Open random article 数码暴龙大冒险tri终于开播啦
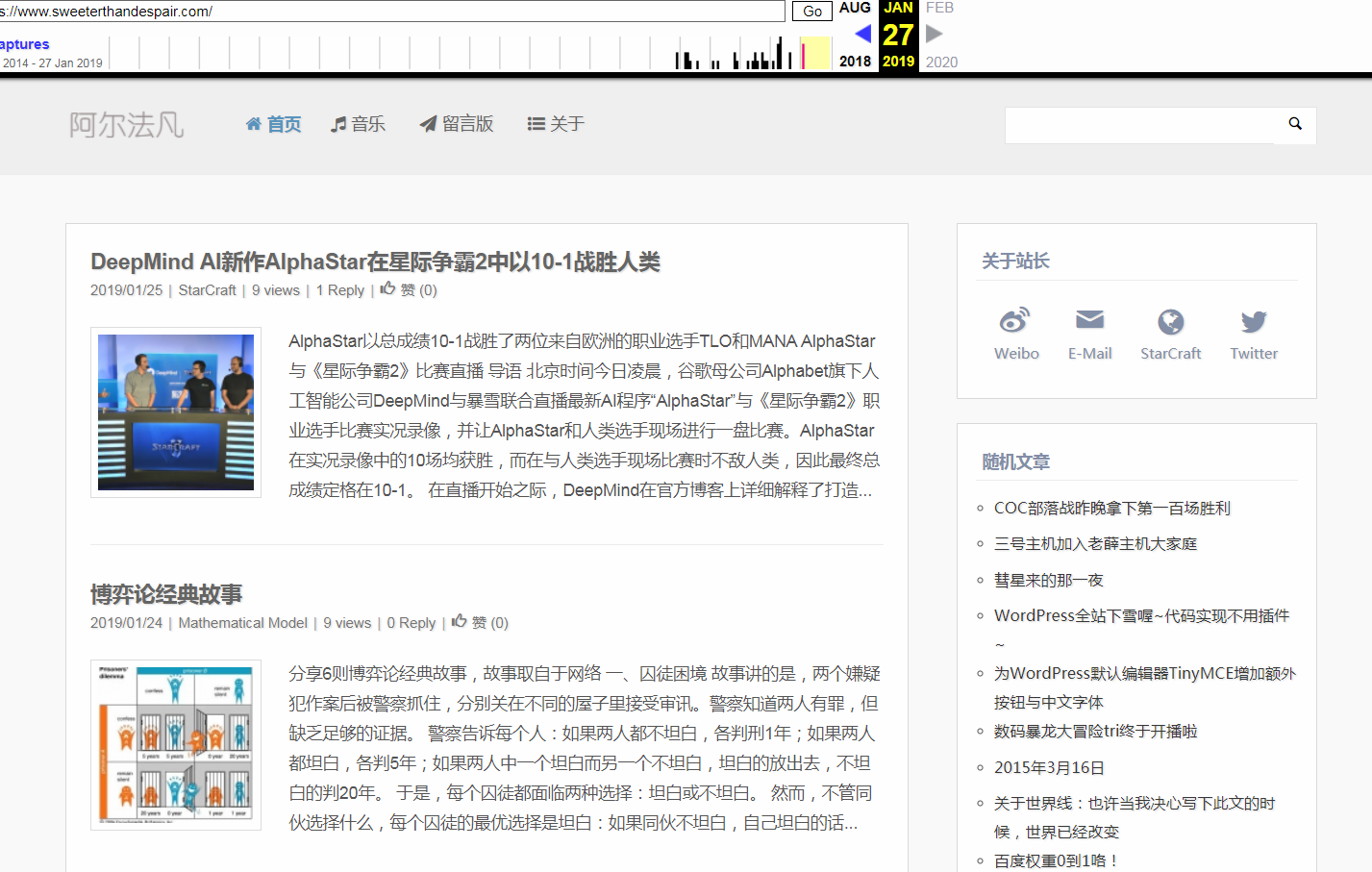1372x872 pixels. click(x=1096, y=731)
